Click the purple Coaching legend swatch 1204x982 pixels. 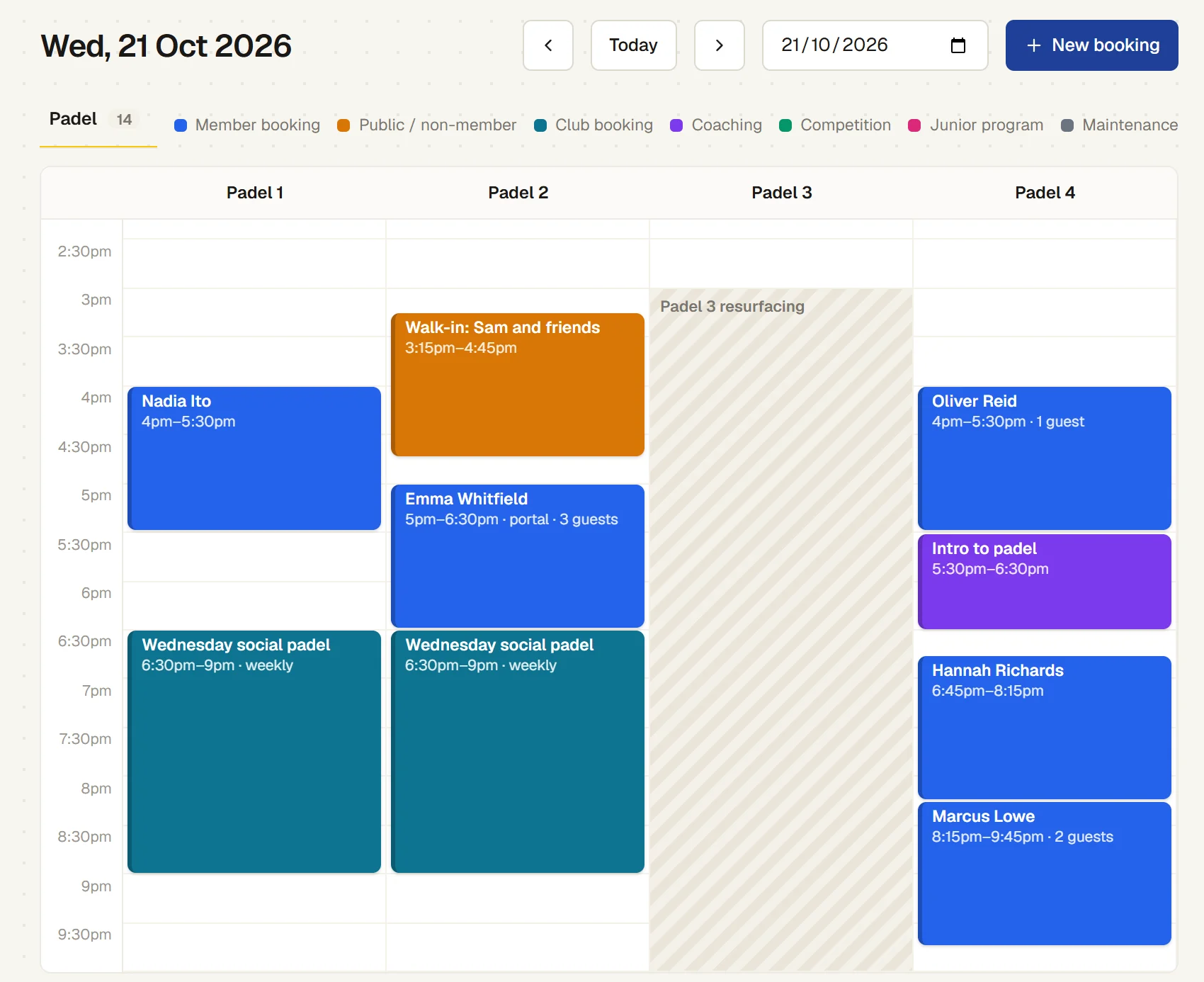click(676, 125)
